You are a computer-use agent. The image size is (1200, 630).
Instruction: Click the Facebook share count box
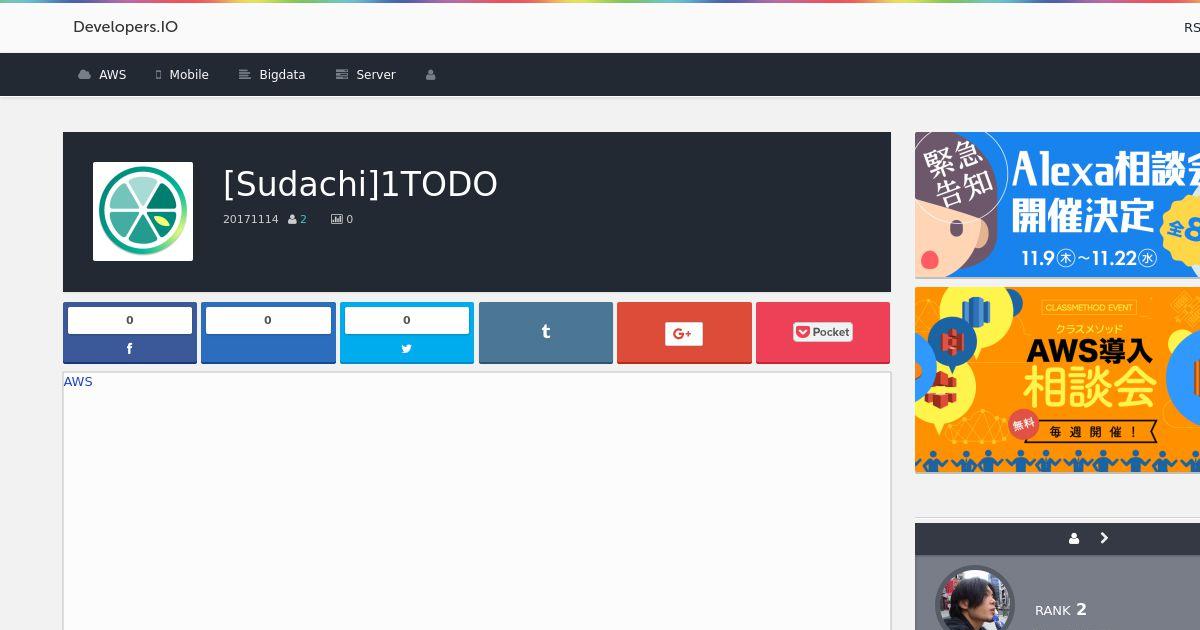130,320
